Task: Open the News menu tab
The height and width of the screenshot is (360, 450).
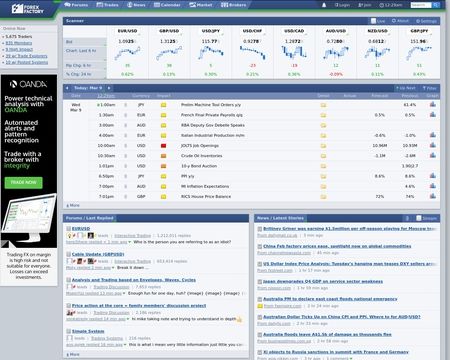Action: [x=136, y=5]
